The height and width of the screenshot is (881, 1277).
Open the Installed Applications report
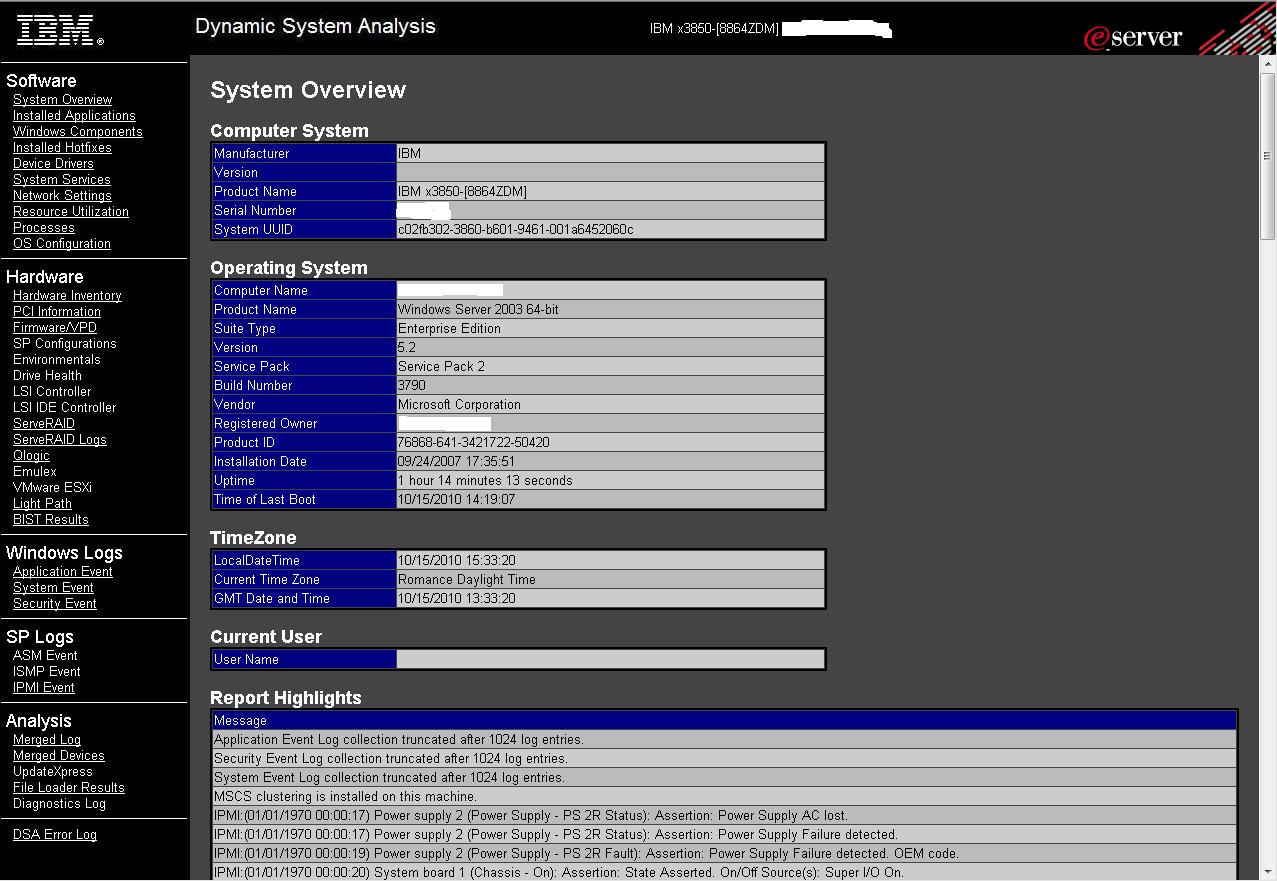pos(74,115)
